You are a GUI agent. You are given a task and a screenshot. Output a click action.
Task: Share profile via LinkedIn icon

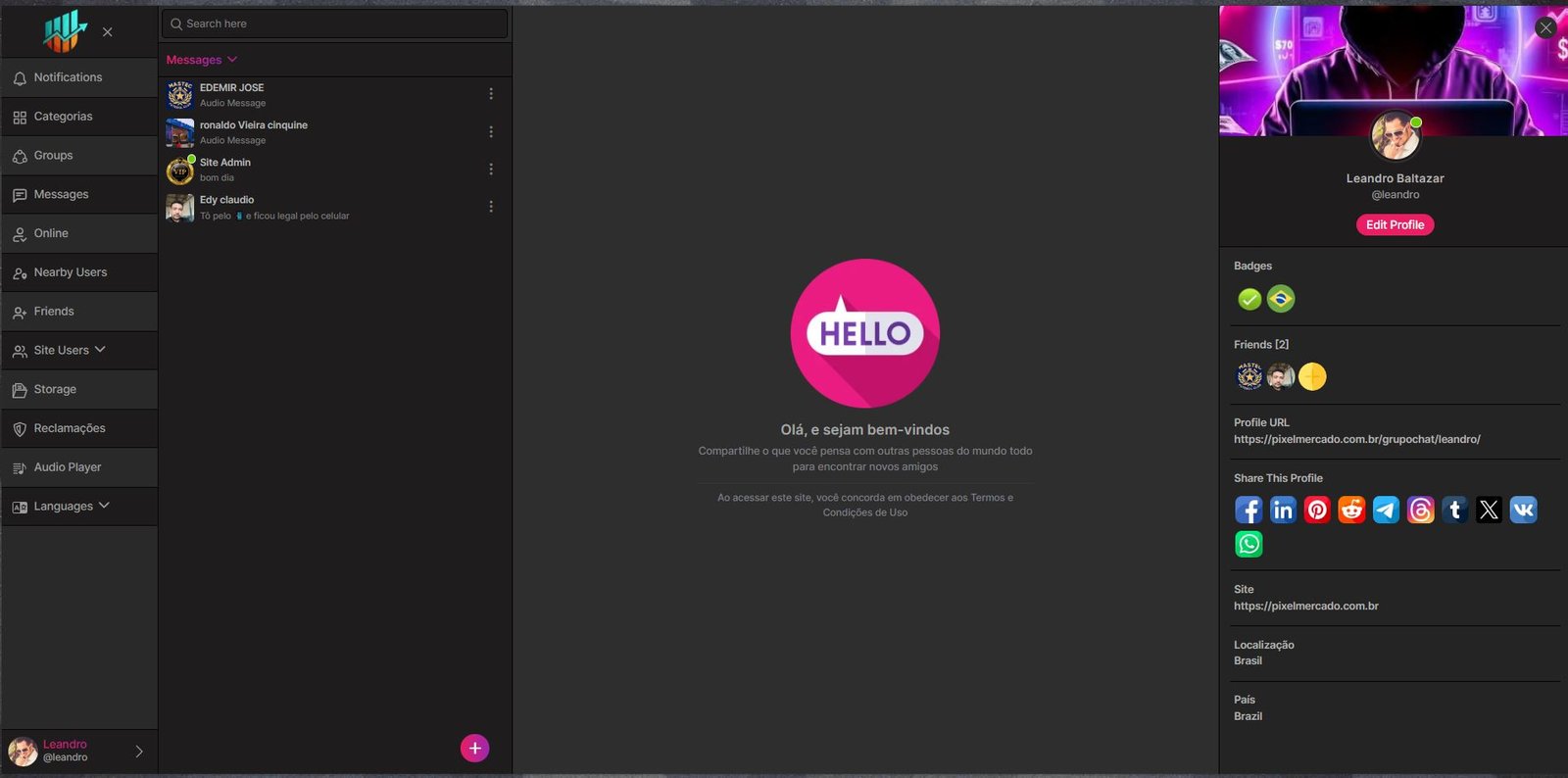[x=1283, y=510]
